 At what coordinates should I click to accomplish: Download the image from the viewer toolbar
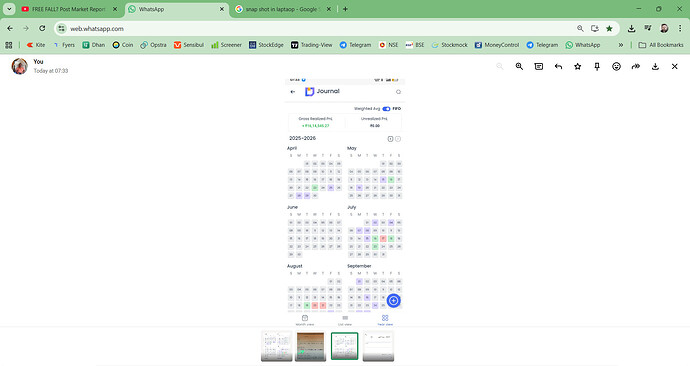pos(655,66)
